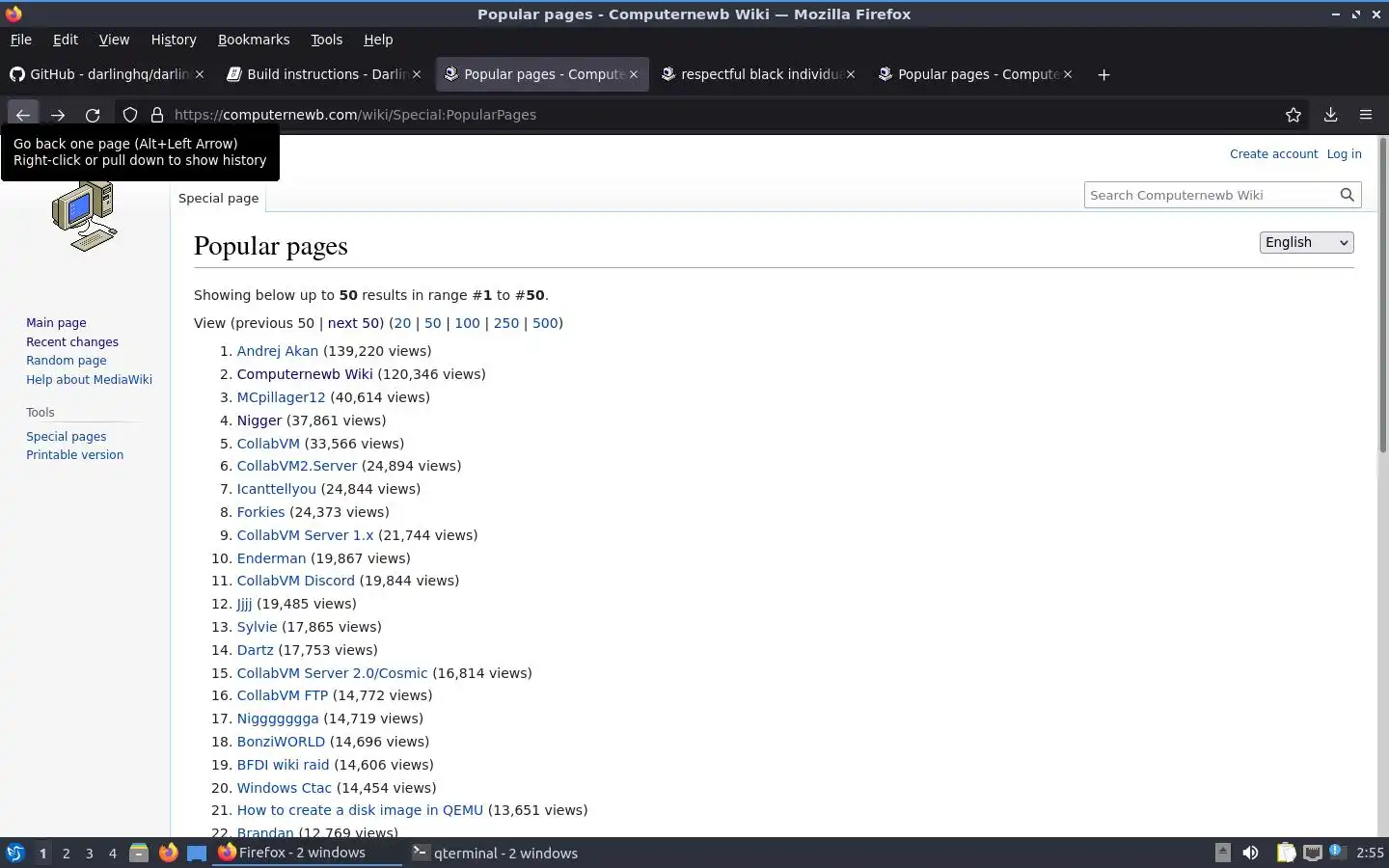
Task: Click the network tray icon
Action: pyautogui.click(x=1313, y=853)
